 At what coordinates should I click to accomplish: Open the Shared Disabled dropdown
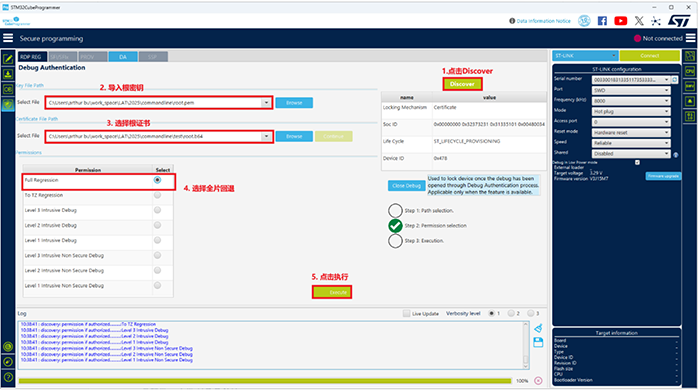[x=631, y=154]
